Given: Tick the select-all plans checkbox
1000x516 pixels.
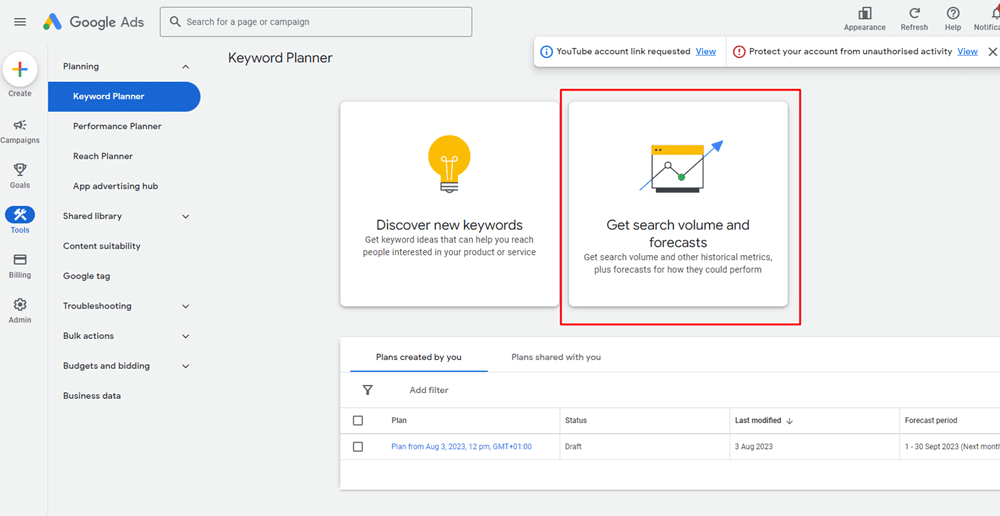Looking at the screenshot, I should 358,420.
